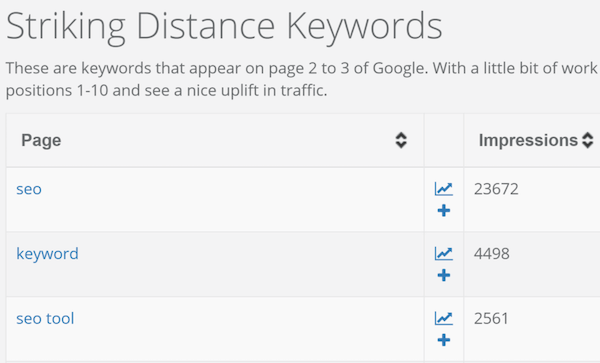This screenshot has height=363, width=600.
Task: View trend chart for keyword row
Action: click(x=443, y=253)
